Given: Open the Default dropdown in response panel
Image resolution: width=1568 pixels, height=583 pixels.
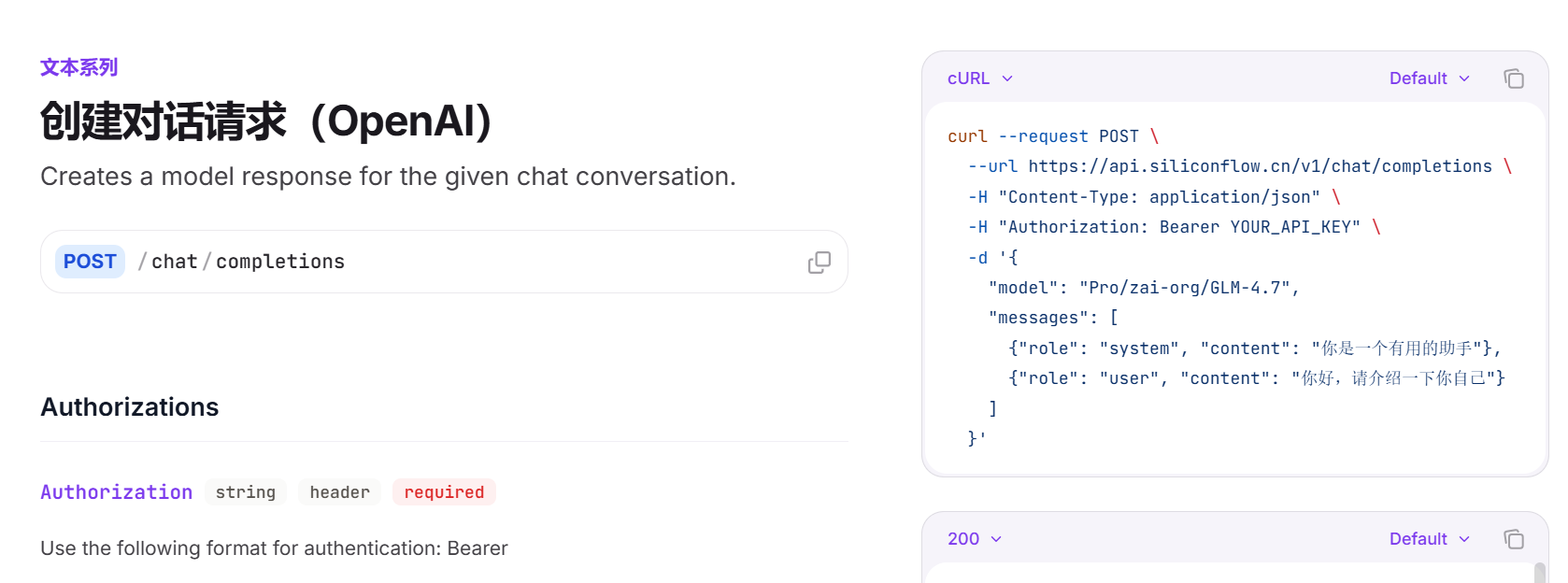Looking at the screenshot, I should coord(1430,539).
